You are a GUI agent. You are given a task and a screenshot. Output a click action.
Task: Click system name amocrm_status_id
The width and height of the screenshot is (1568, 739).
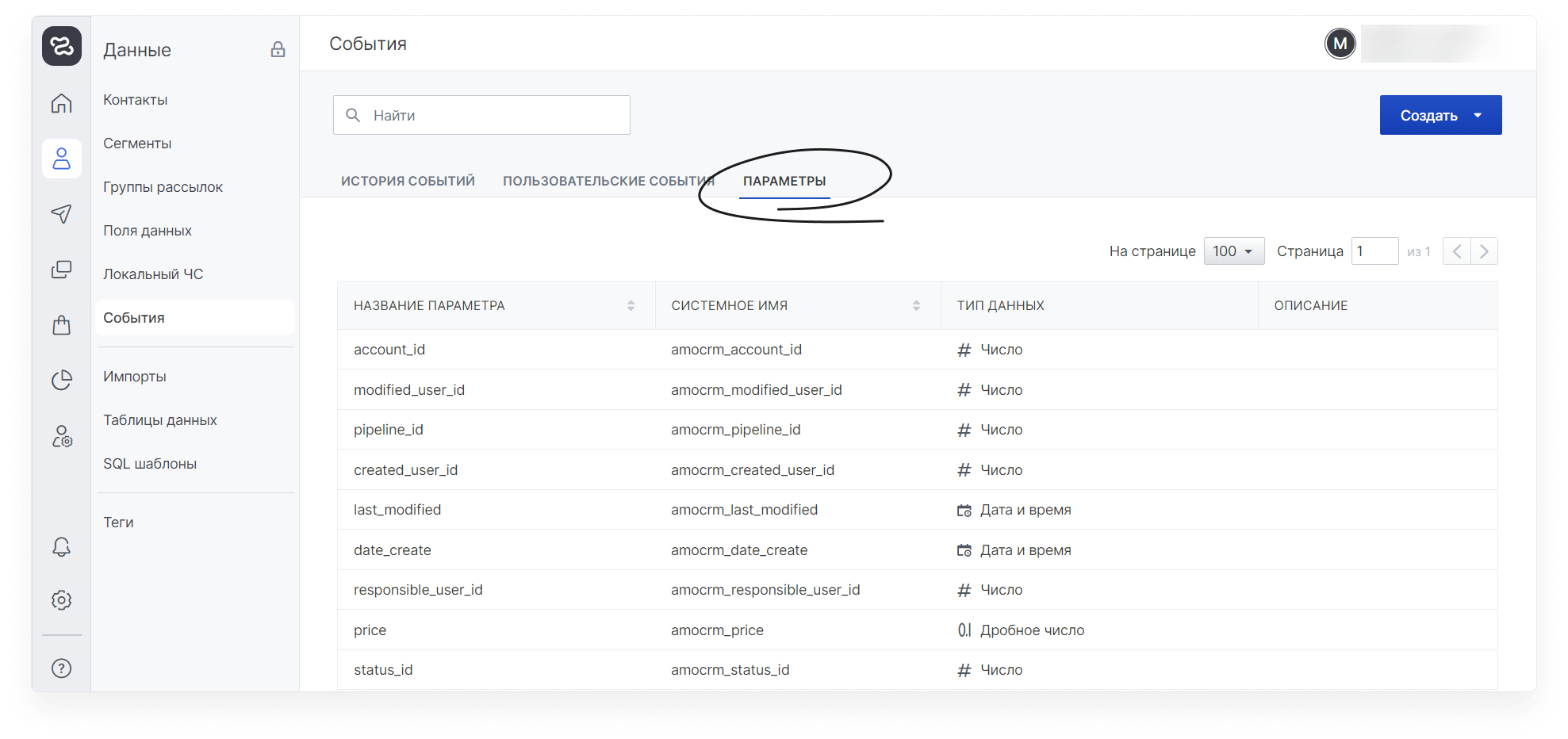click(x=730, y=670)
